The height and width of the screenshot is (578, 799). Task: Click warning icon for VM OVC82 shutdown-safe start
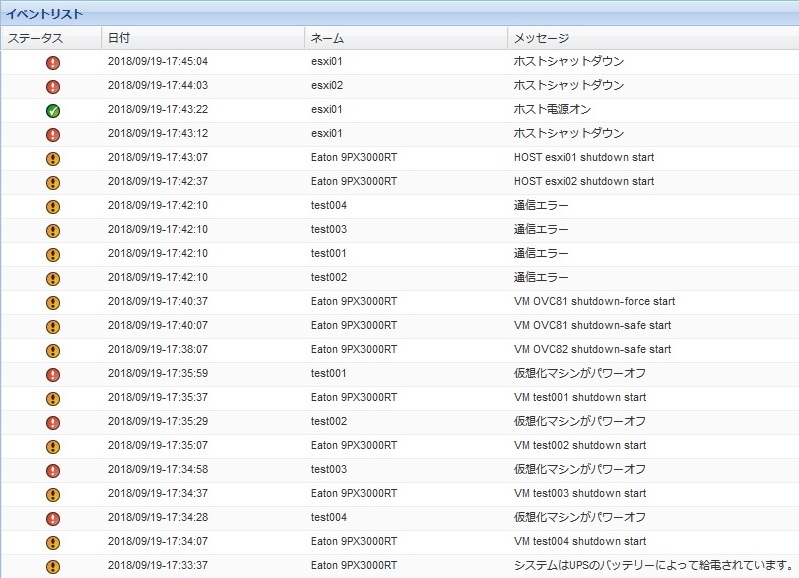53,350
